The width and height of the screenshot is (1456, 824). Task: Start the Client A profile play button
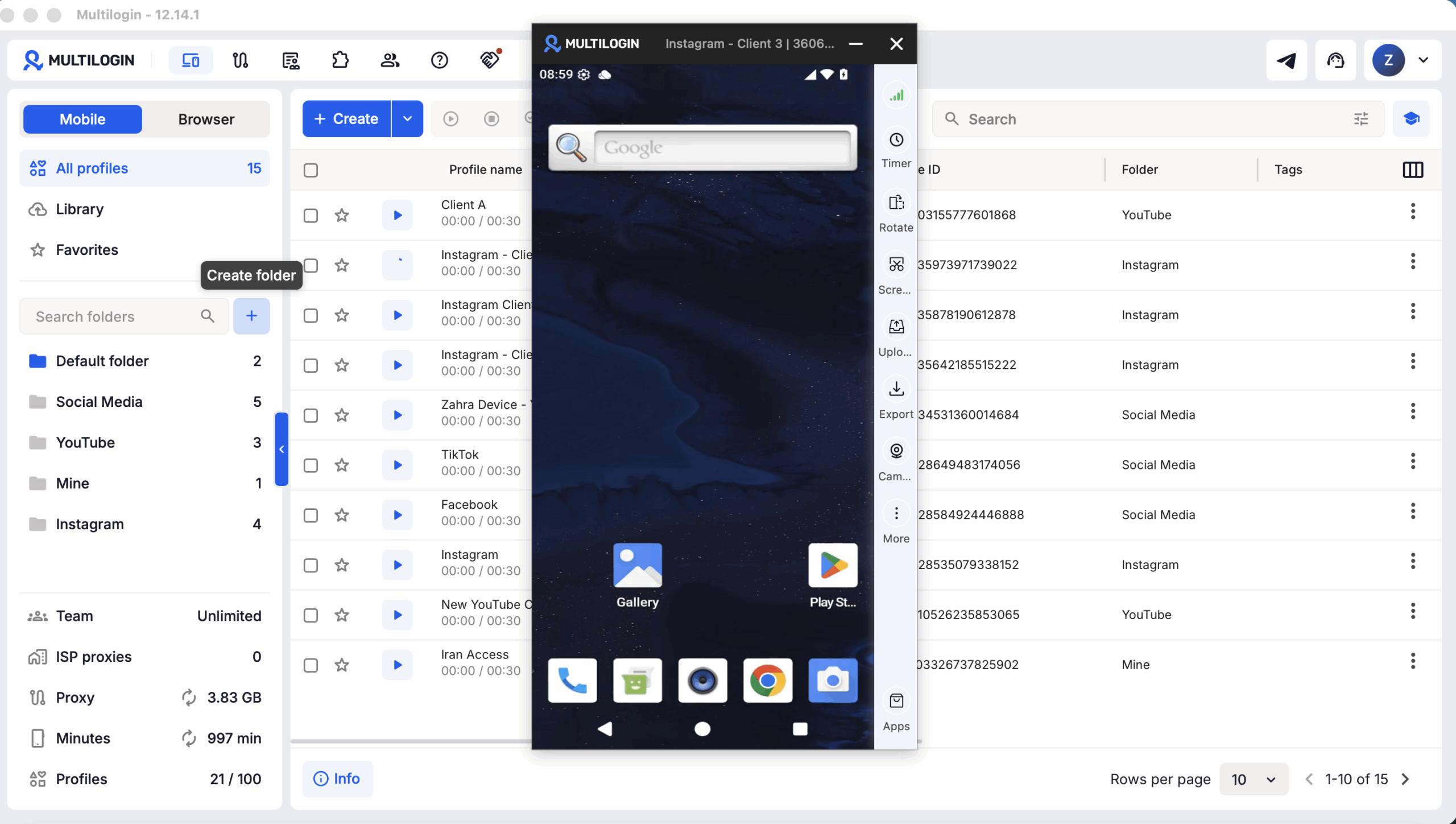pos(398,215)
